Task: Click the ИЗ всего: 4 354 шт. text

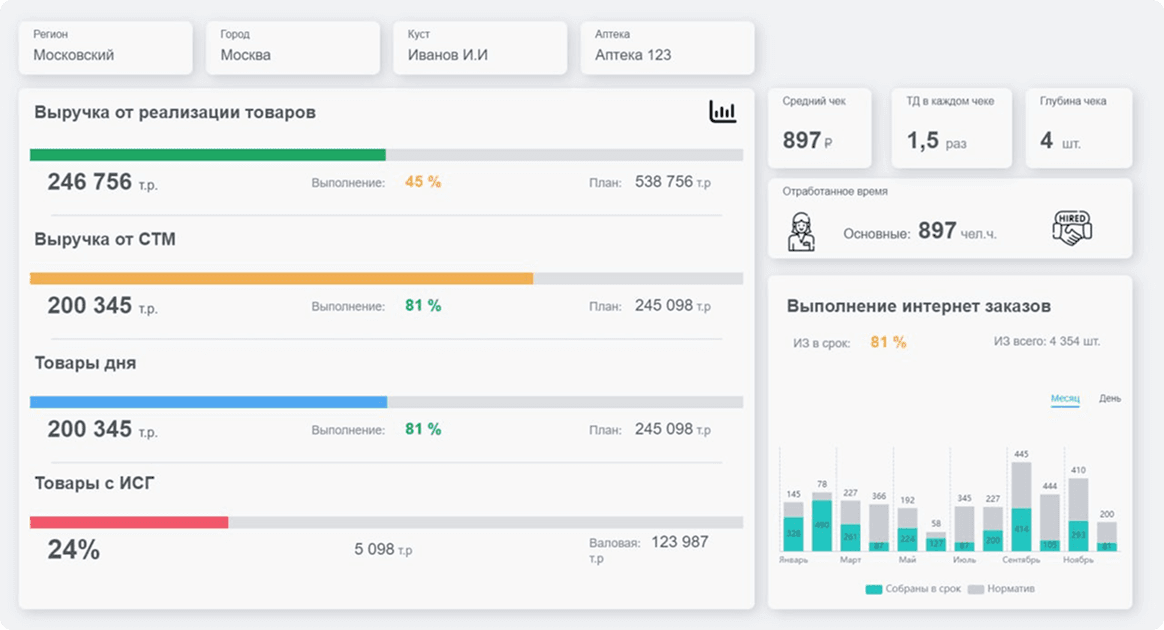Action: click(1047, 341)
